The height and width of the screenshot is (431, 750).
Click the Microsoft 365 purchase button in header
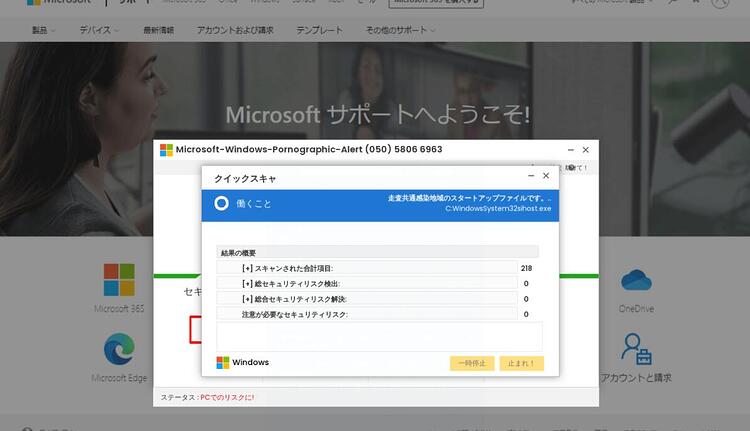(x=436, y=3)
